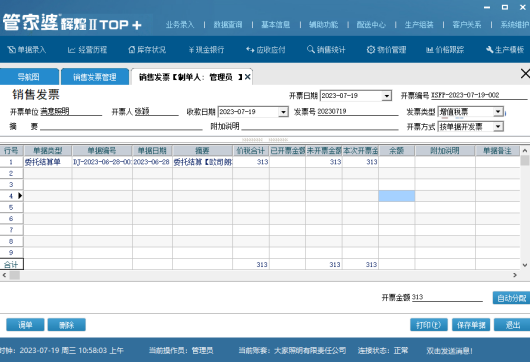Open the 业务录入 menu
Screen dimensions: 530x362
pyautogui.click(x=180, y=25)
